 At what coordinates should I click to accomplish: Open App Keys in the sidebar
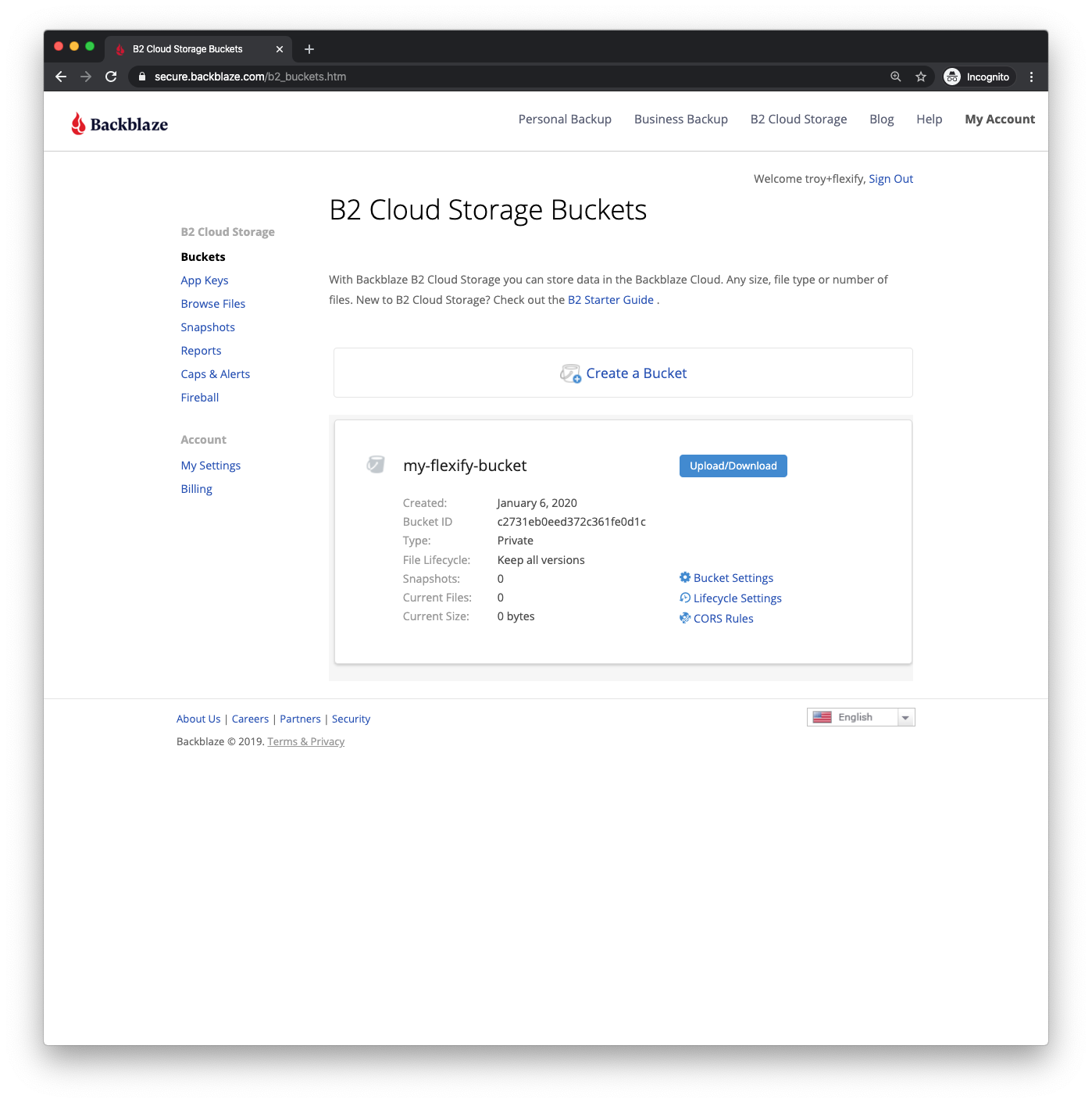pyautogui.click(x=205, y=280)
